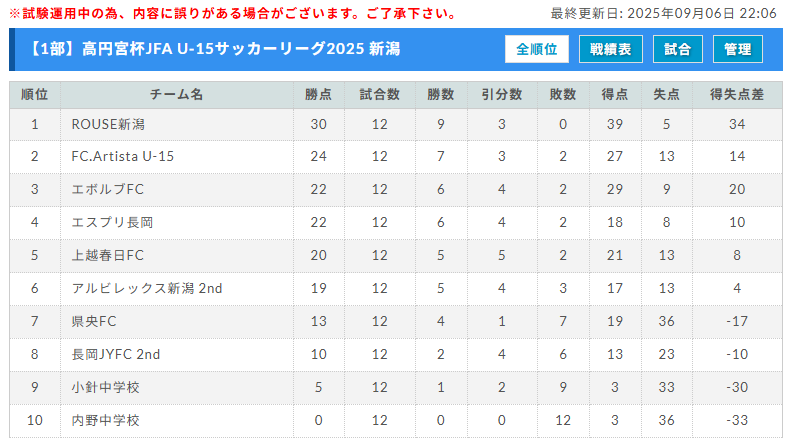Click the エボルブFC team name
790x445 pixels.
[x=108, y=189]
